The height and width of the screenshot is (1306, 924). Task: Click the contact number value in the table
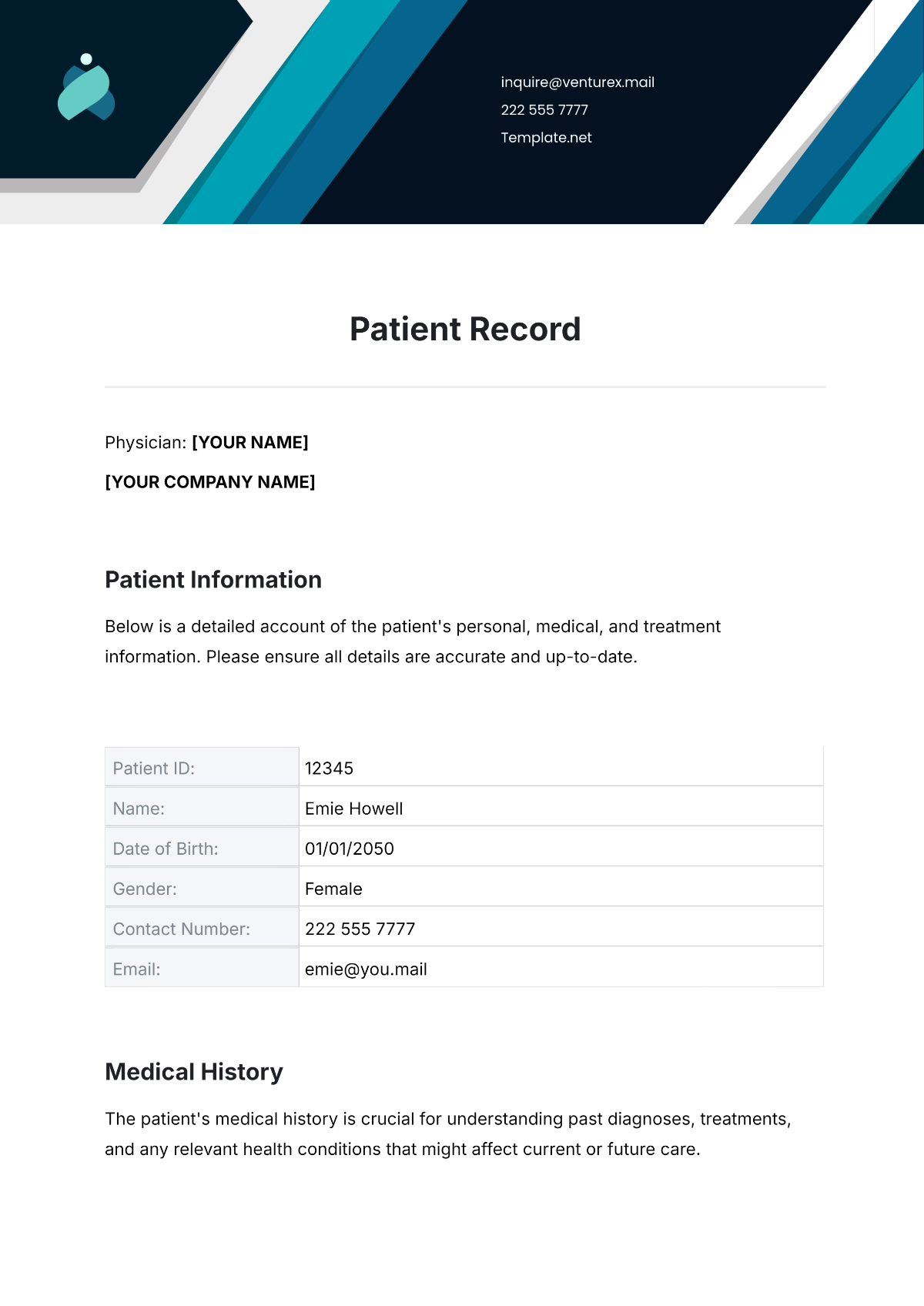click(360, 929)
